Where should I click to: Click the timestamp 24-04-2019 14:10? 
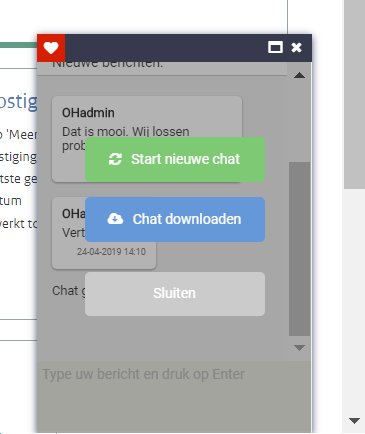(x=111, y=251)
